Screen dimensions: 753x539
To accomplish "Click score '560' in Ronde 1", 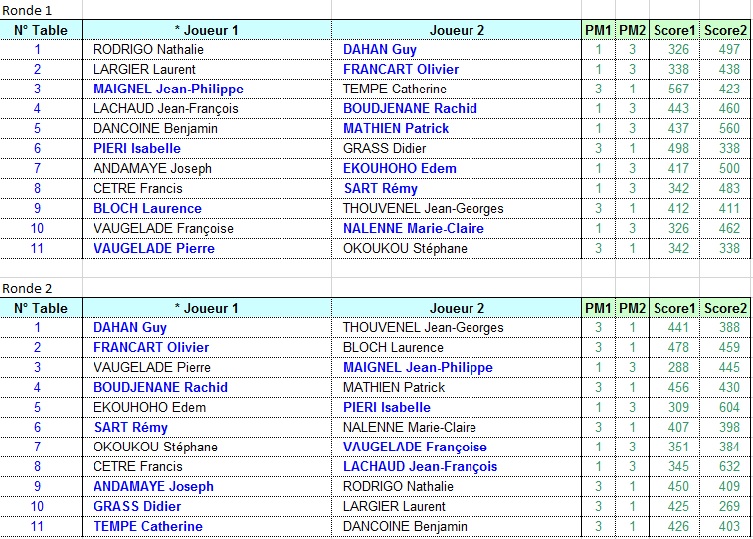I will (729, 129).
